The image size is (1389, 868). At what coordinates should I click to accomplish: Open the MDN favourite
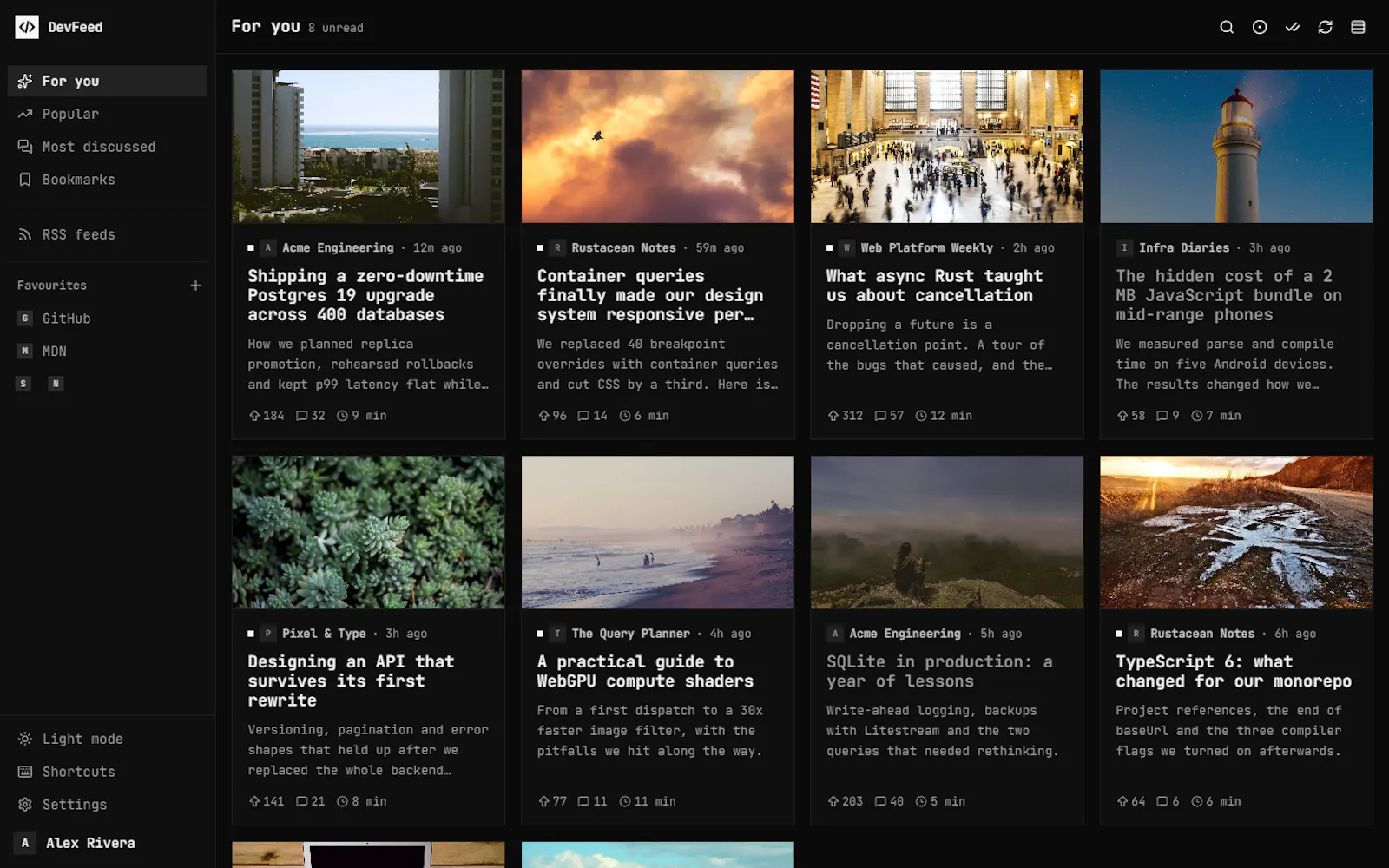pyautogui.click(x=108, y=351)
